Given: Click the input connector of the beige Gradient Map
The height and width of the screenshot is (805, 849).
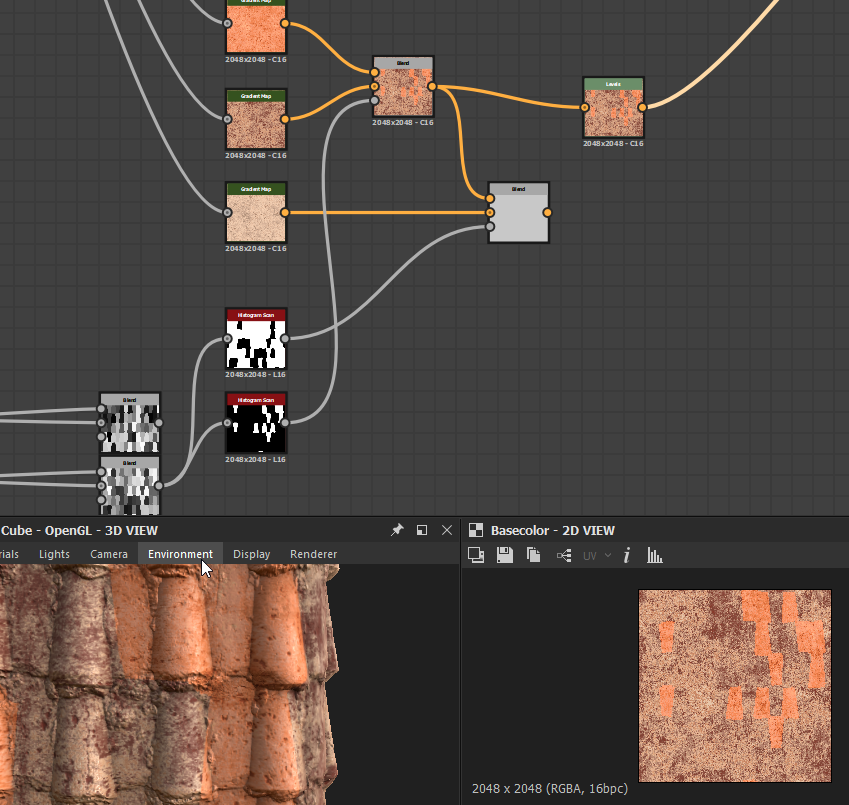Looking at the screenshot, I should tap(227, 213).
